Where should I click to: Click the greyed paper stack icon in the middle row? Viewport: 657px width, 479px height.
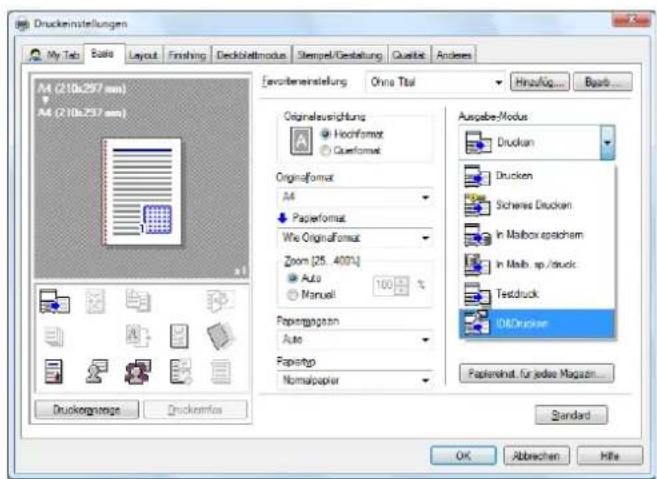(x=54, y=336)
